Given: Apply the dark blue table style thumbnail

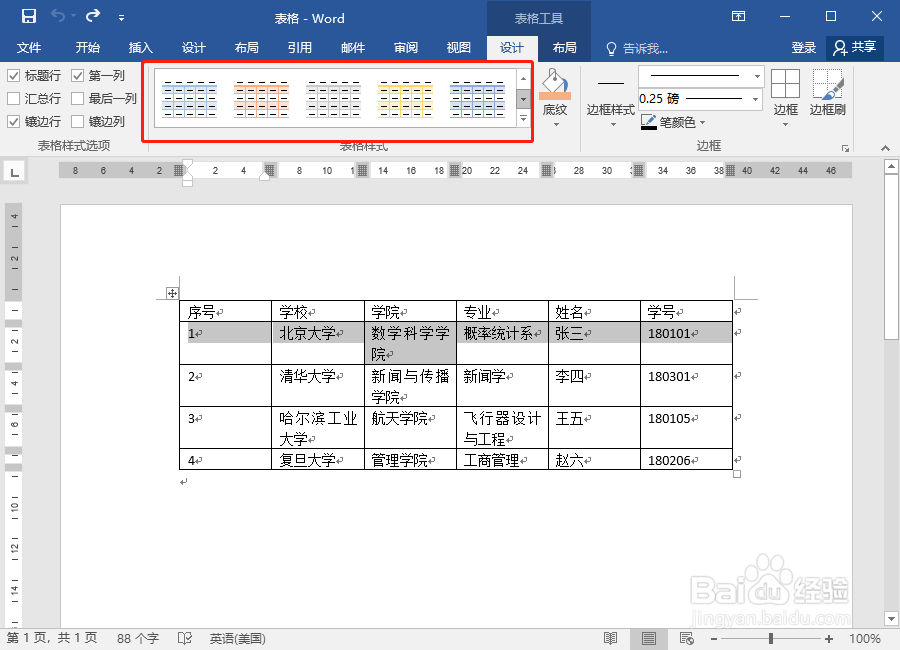Looking at the screenshot, I should [478, 99].
